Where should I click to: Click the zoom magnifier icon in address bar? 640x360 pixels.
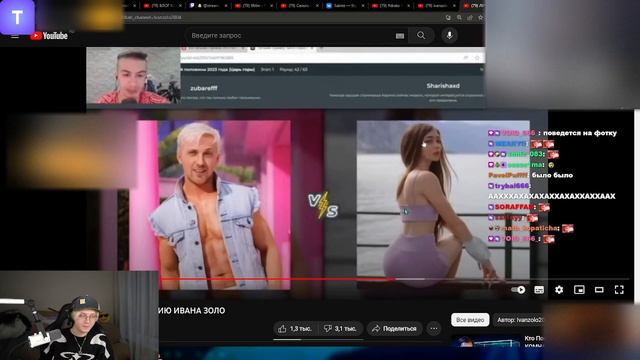[459, 18]
